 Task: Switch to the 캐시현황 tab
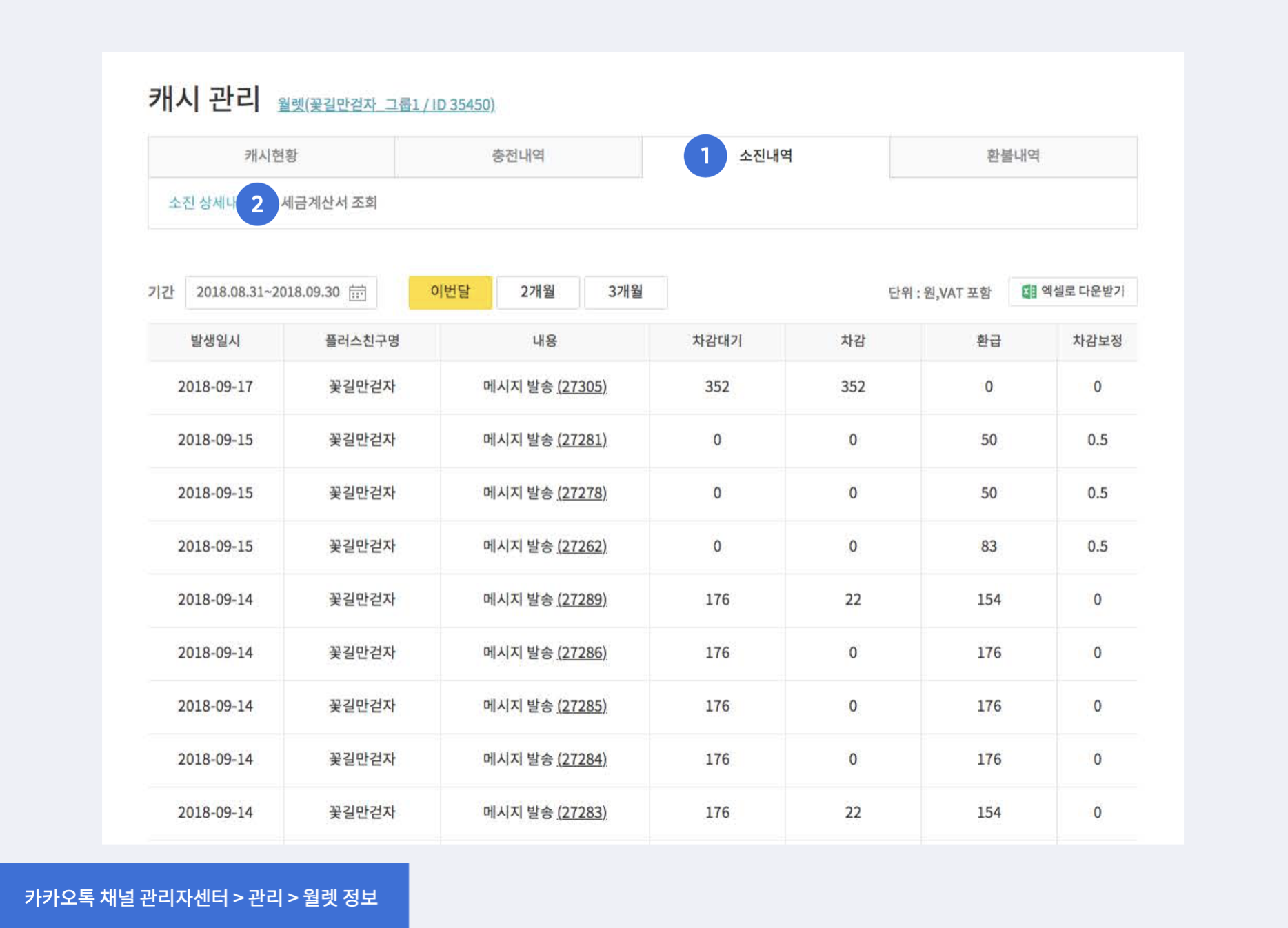coord(271,156)
